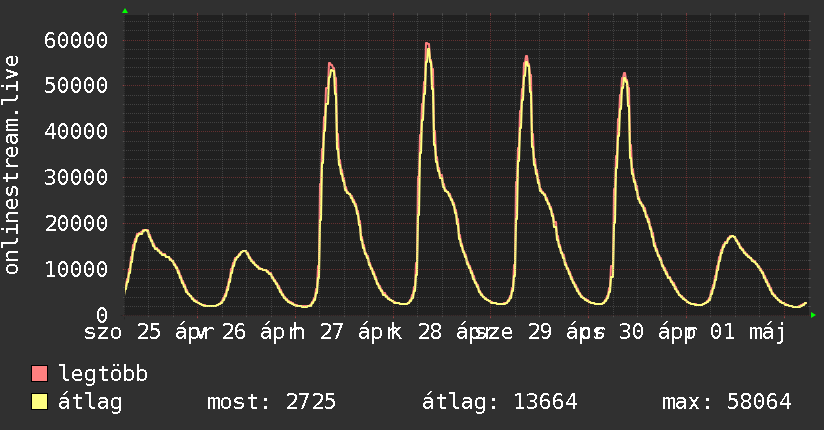Click the 40000 y-axis label
The height and width of the screenshot is (430, 824).
pos(76,131)
